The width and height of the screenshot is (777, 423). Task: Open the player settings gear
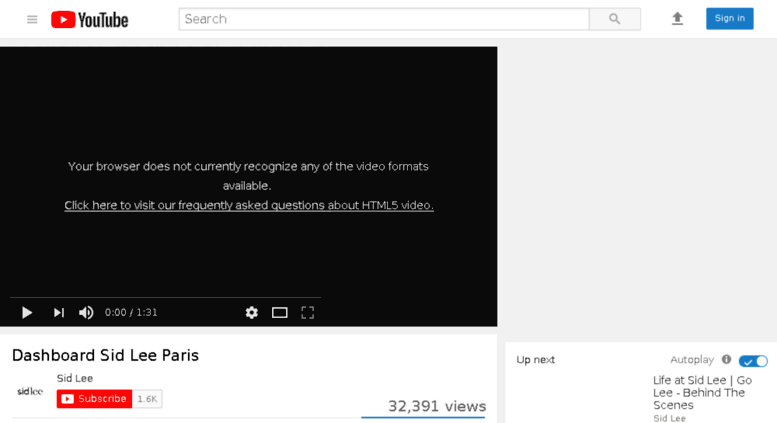[252, 313]
